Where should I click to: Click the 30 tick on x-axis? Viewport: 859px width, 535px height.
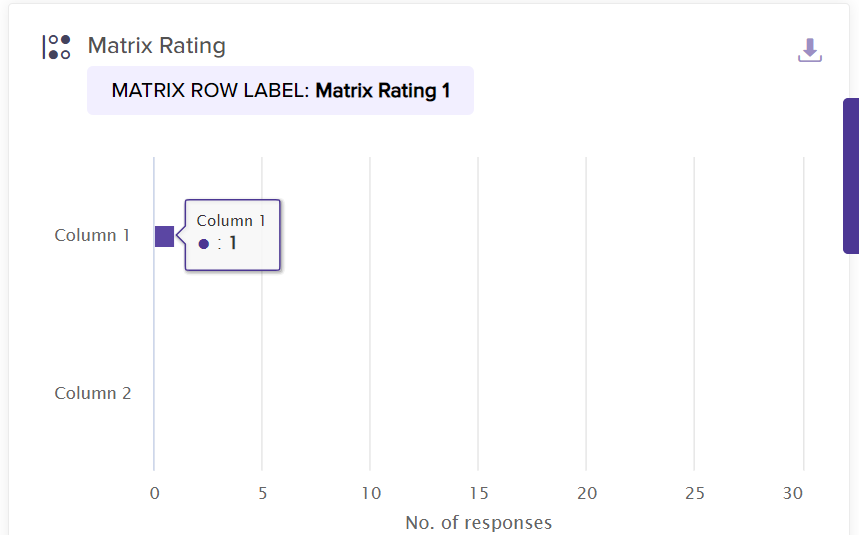pyautogui.click(x=793, y=493)
